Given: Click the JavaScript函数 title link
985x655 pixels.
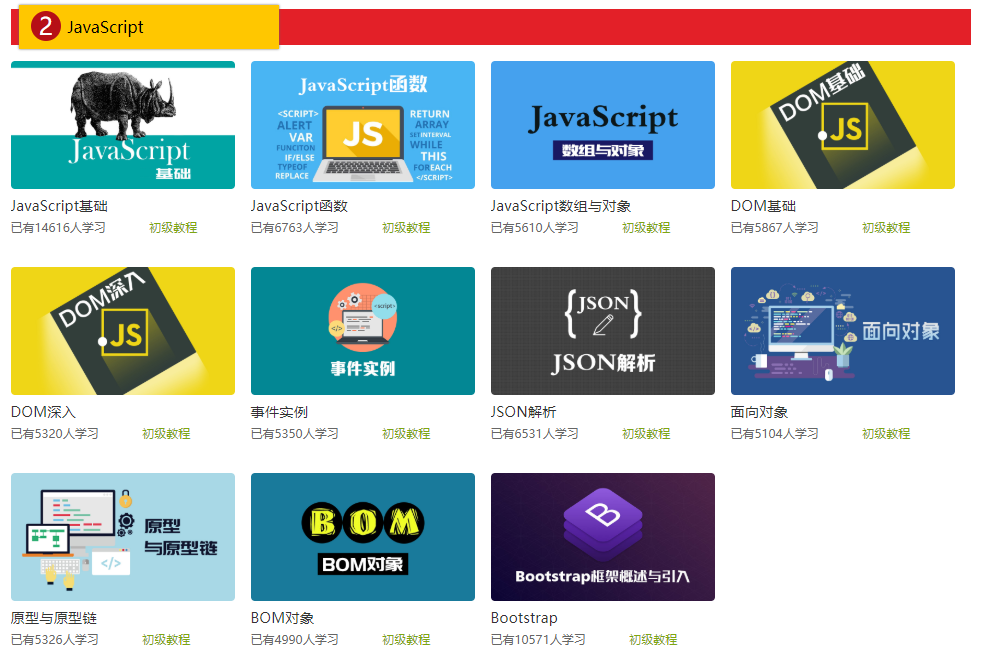Looking at the screenshot, I should click(300, 206).
